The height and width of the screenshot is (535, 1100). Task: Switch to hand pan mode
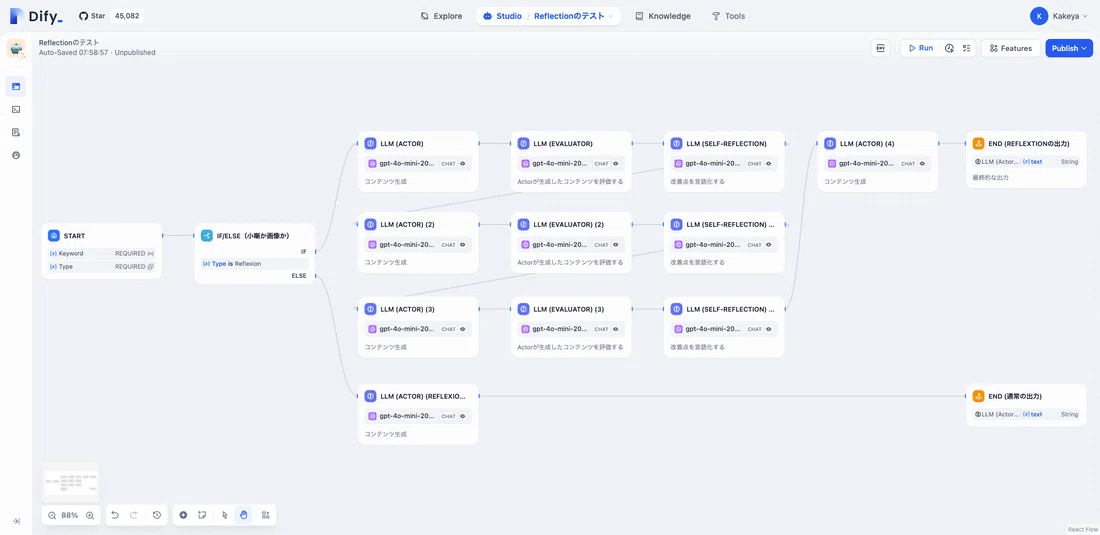pos(243,515)
